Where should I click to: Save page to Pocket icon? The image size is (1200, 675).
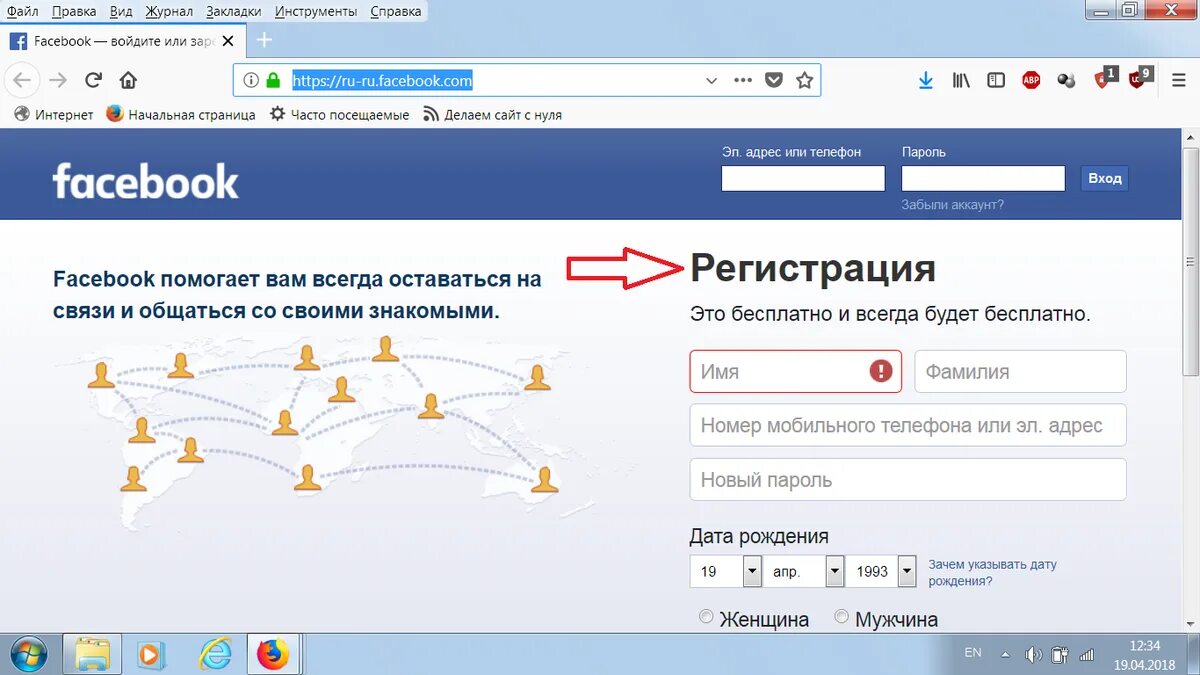pos(773,80)
